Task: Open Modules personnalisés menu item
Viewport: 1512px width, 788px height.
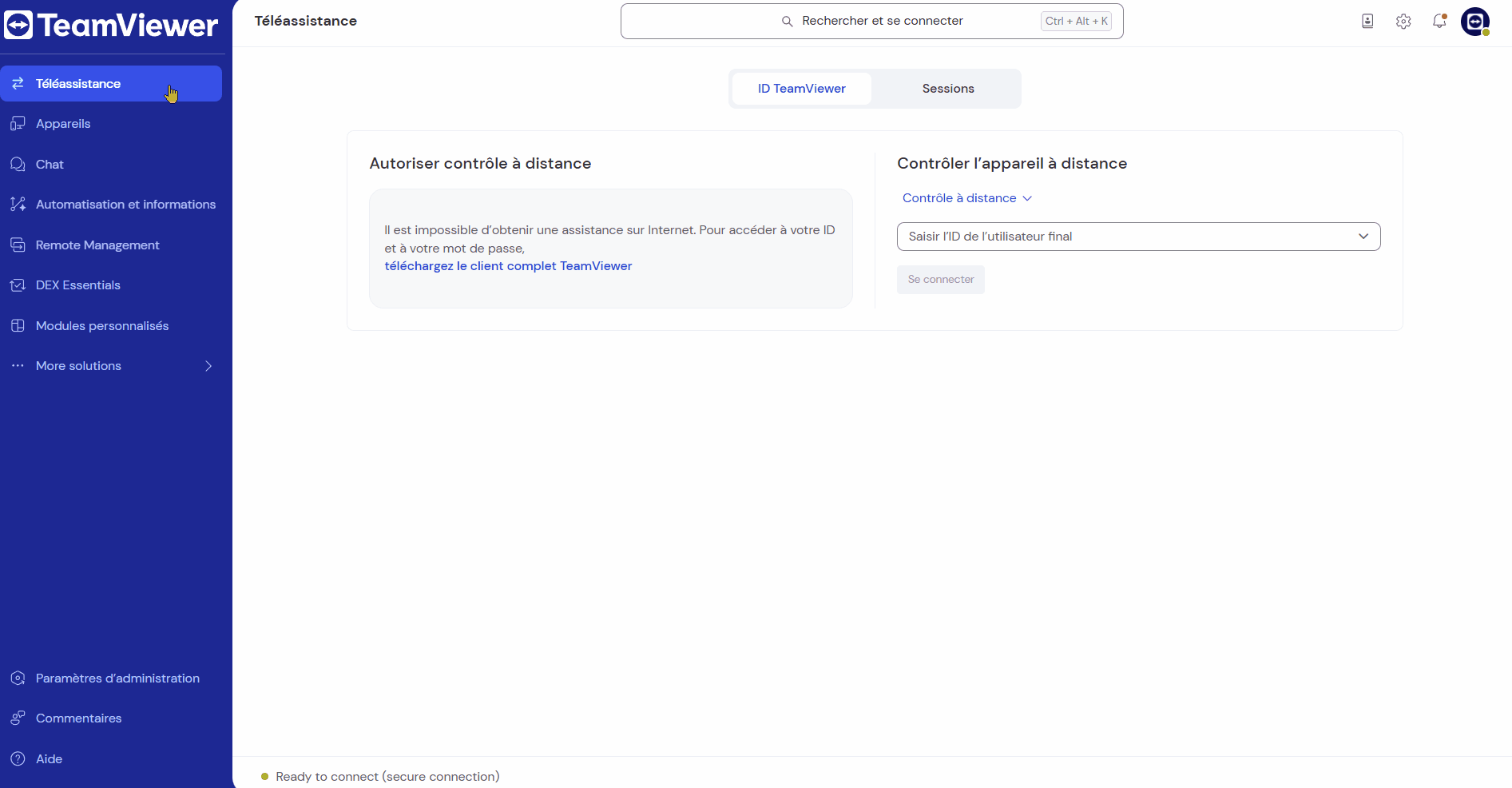Action: (111, 325)
